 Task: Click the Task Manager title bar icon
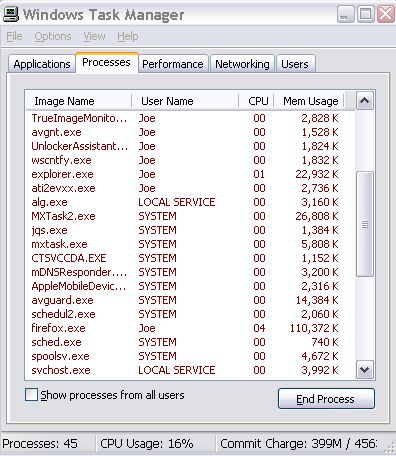pyautogui.click(x=10, y=14)
